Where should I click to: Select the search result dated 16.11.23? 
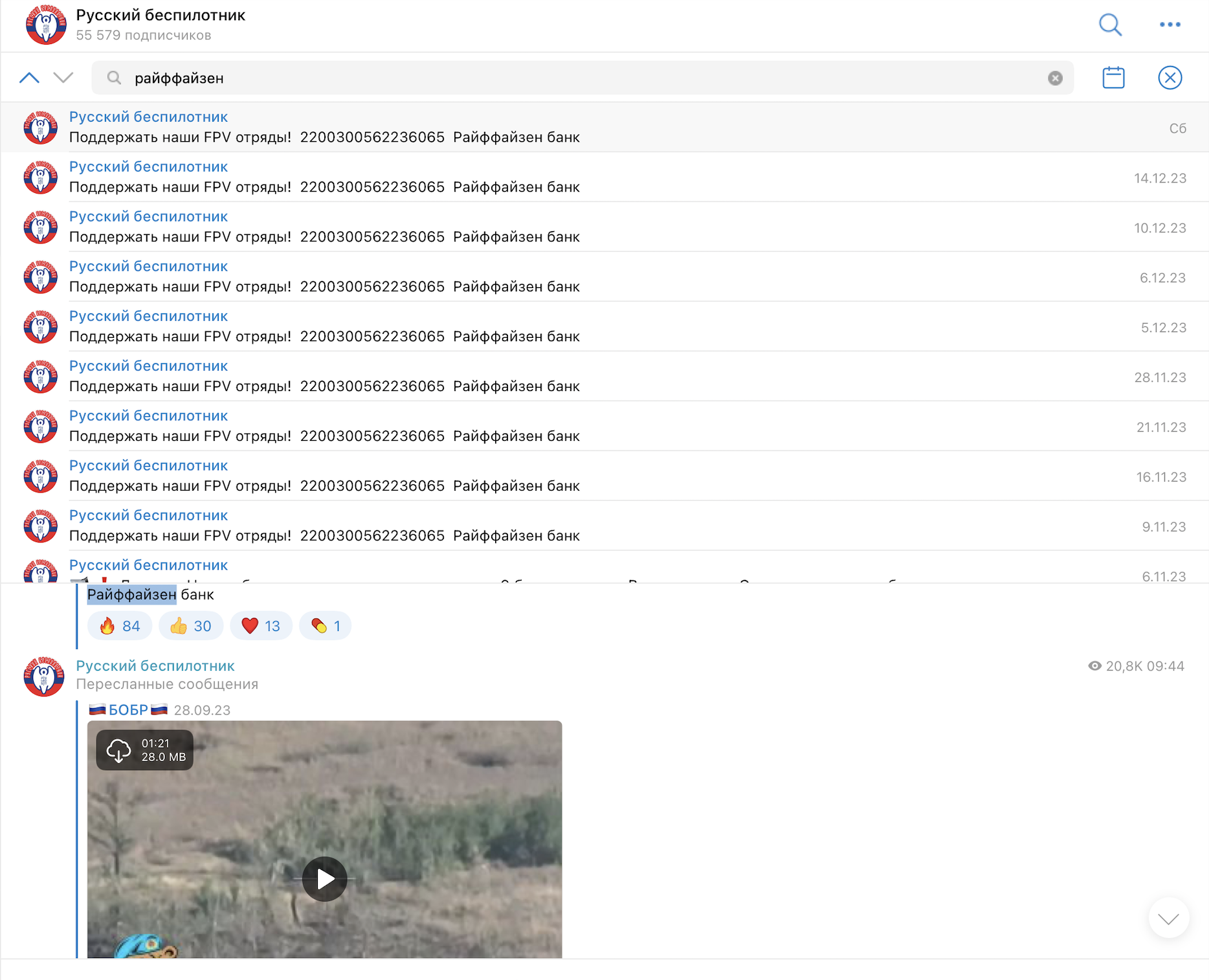604,476
